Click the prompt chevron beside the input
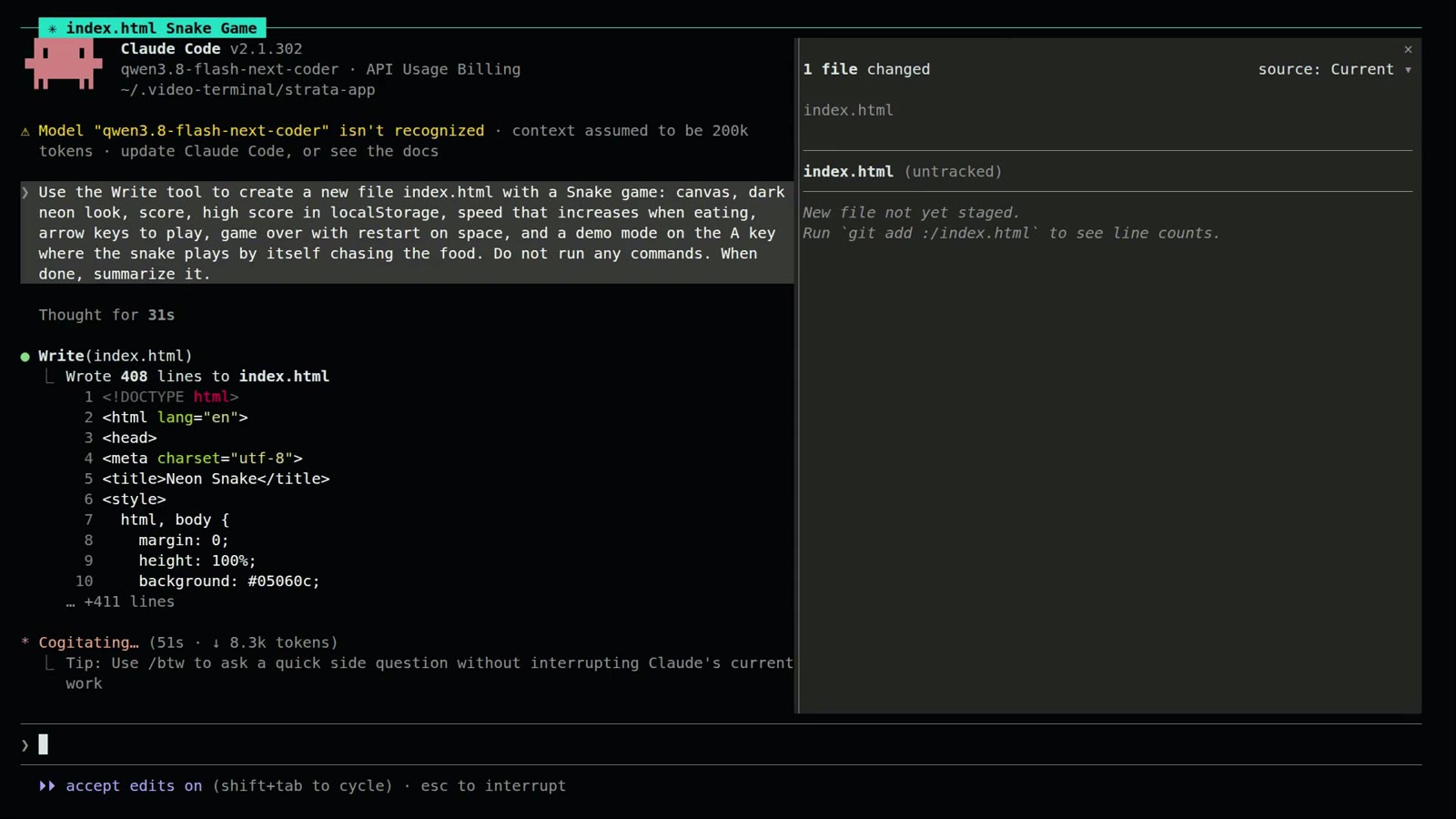1456x819 pixels. 25,745
